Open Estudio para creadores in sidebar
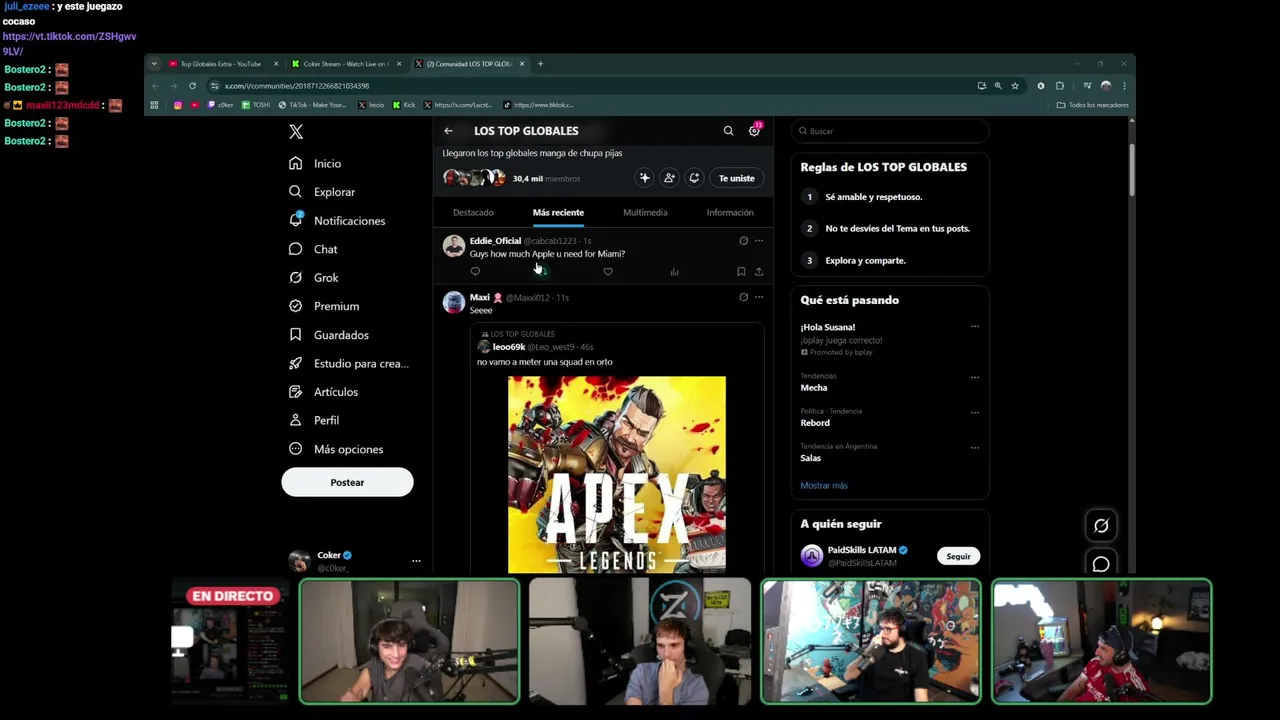 (x=349, y=363)
